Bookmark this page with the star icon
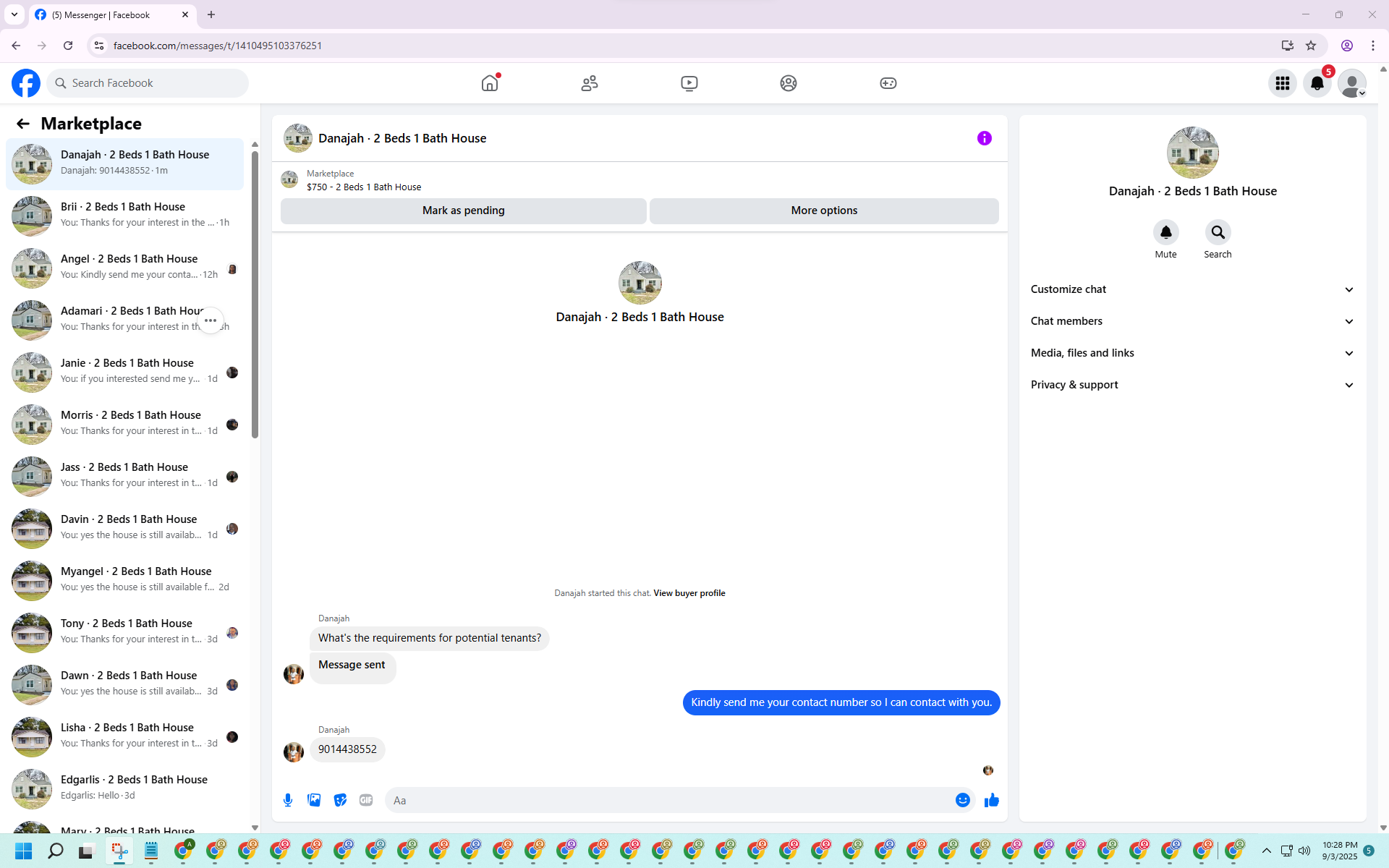Image resolution: width=1389 pixels, height=868 pixels. point(1311,46)
